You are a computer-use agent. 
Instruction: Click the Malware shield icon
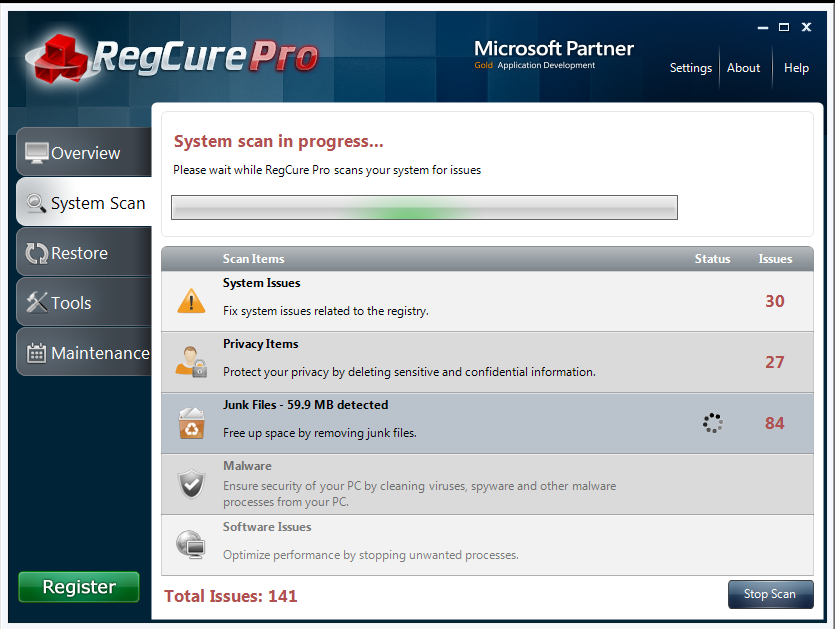point(191,484)
